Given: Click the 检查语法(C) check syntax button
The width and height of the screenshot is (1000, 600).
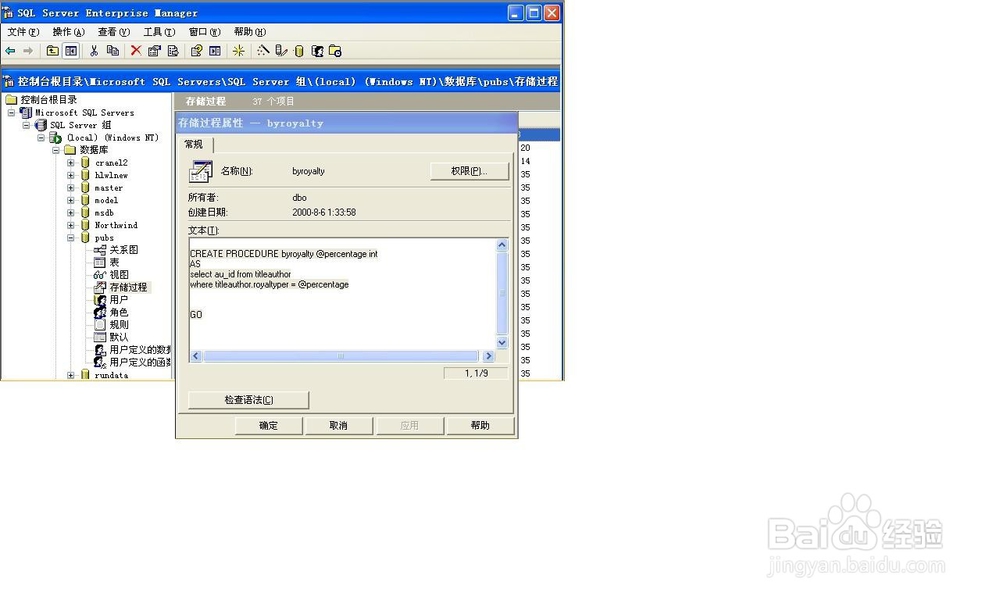Looking at the screenshot, I should coord(249,400).
